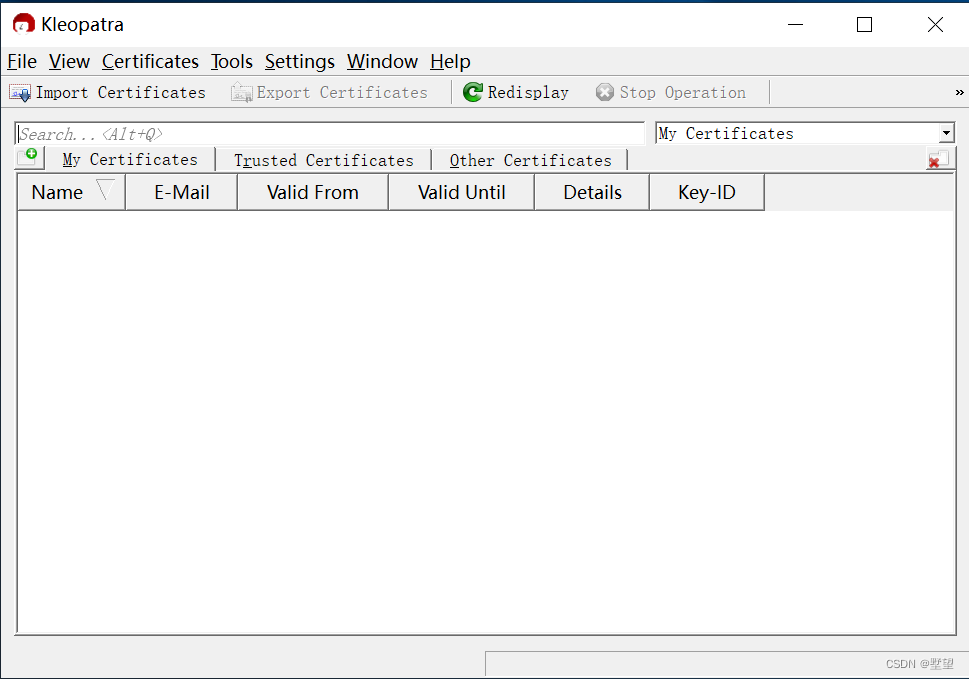Sort by the Name column header
Screen dimensions: 969x679
coord(72,192)
